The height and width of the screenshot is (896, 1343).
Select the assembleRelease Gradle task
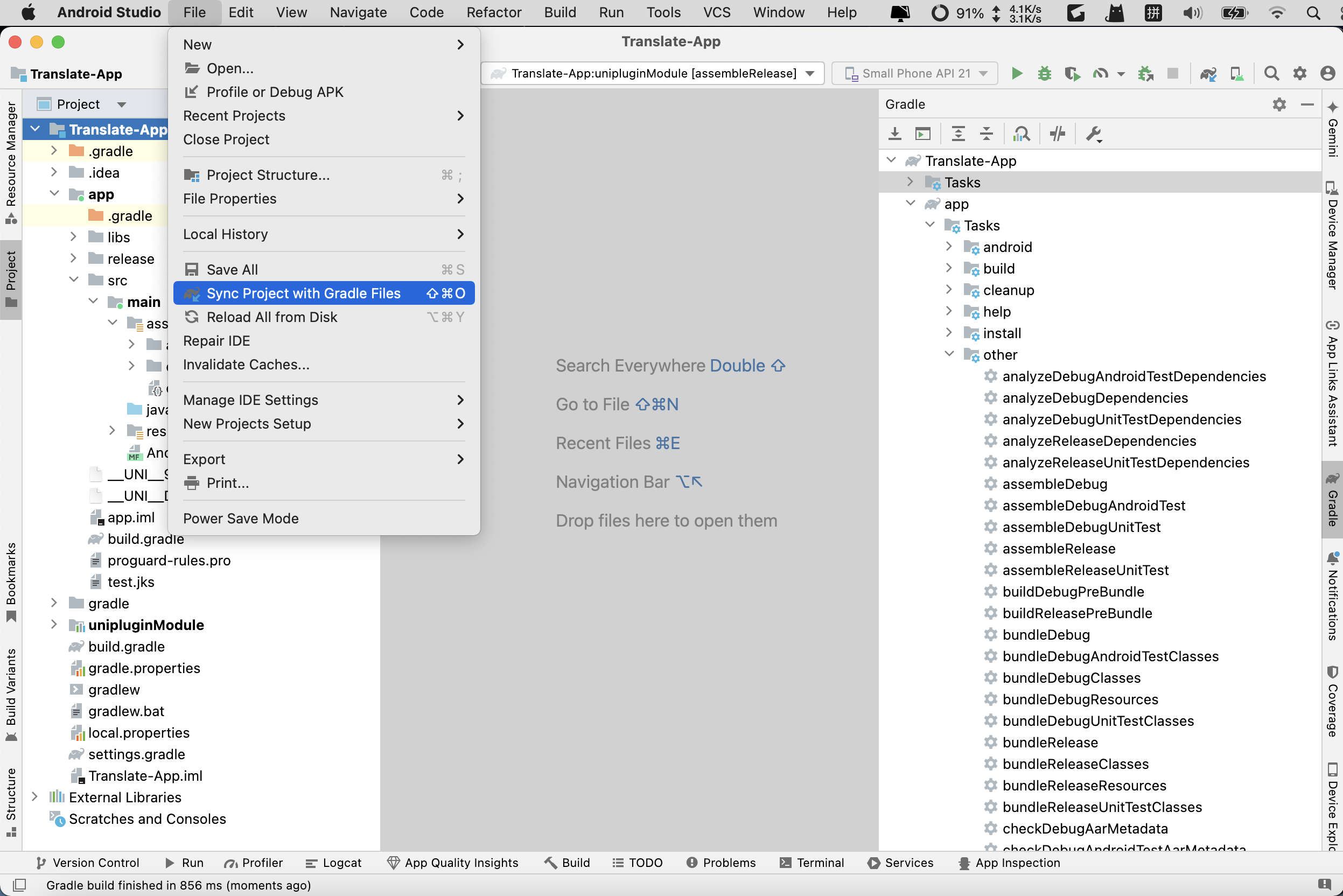click(x=1058, y=549)
